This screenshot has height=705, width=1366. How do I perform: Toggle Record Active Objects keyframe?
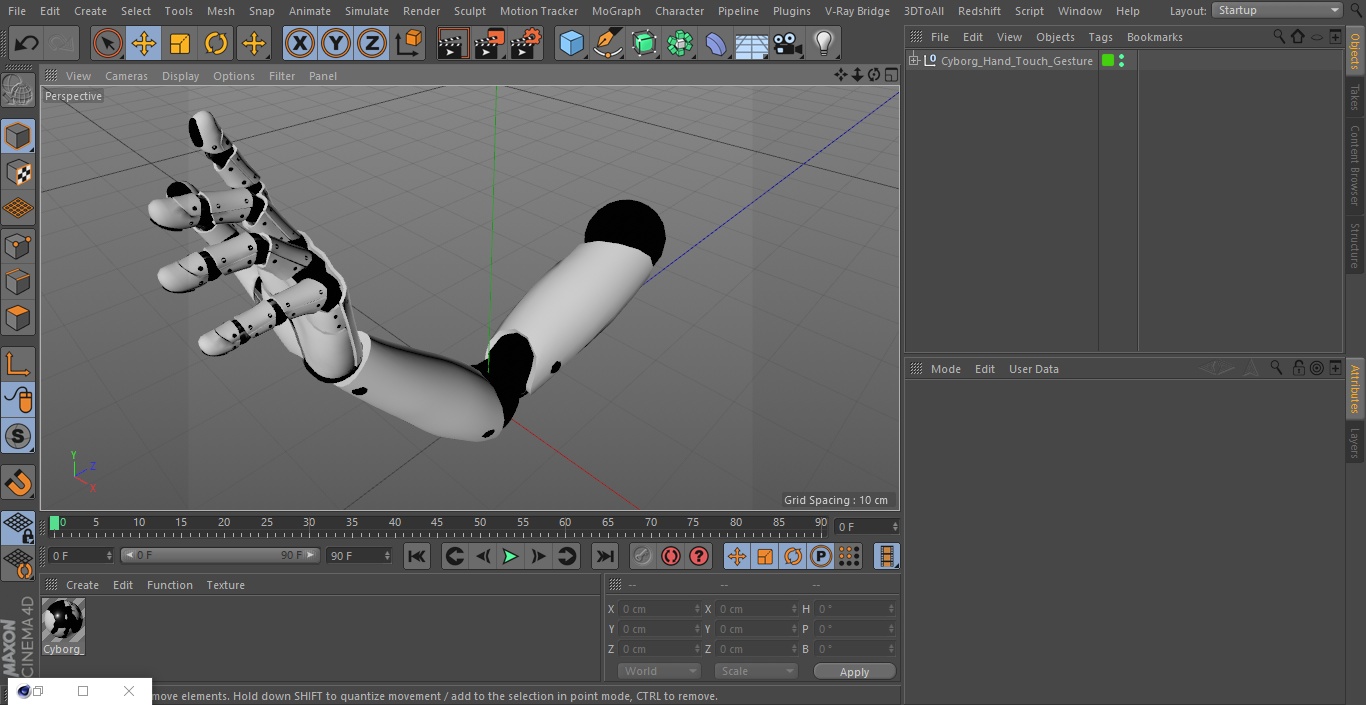(642, 556)
